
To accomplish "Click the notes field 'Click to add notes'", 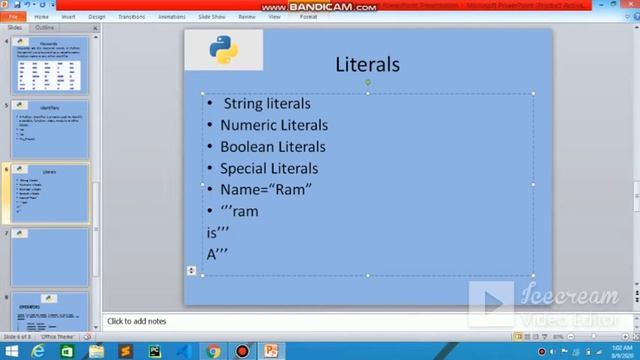I will (x=369, y=321).
